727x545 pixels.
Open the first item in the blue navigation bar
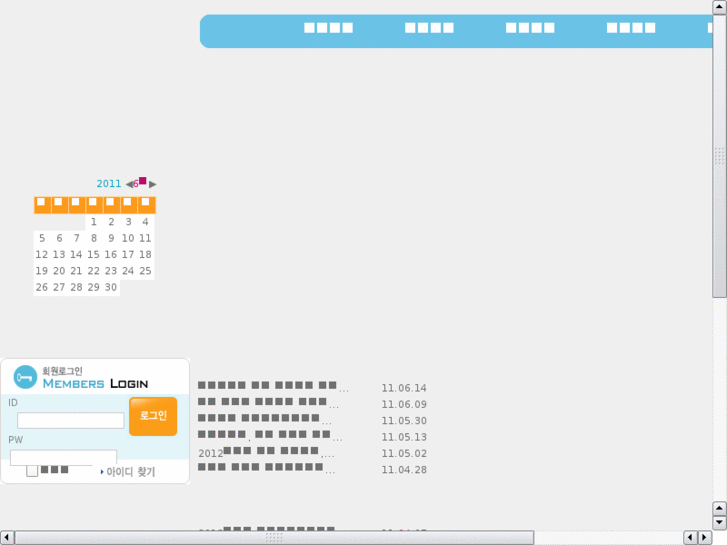pos(328,28)
